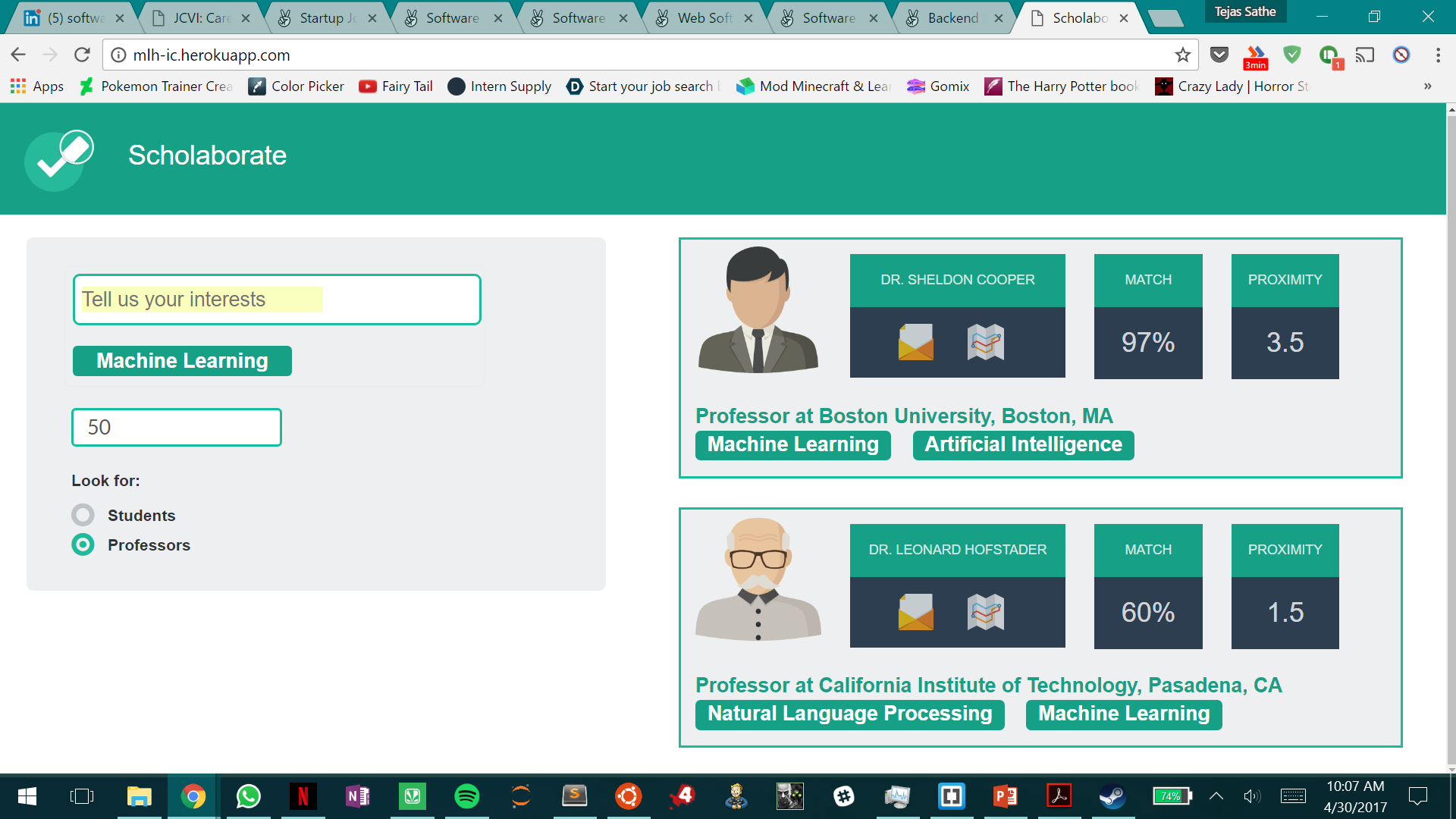1456x819 pixels.
Task: Open Leonard Hofstader's map icon
Action: pos(985,612)
